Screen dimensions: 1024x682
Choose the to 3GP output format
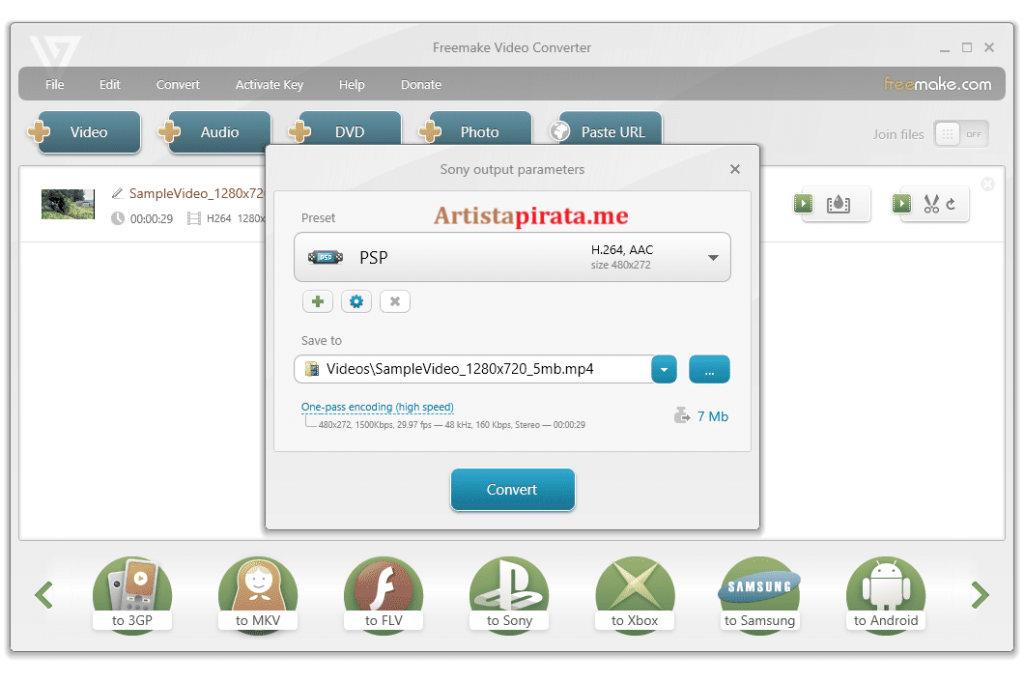(x=132, y=594)
